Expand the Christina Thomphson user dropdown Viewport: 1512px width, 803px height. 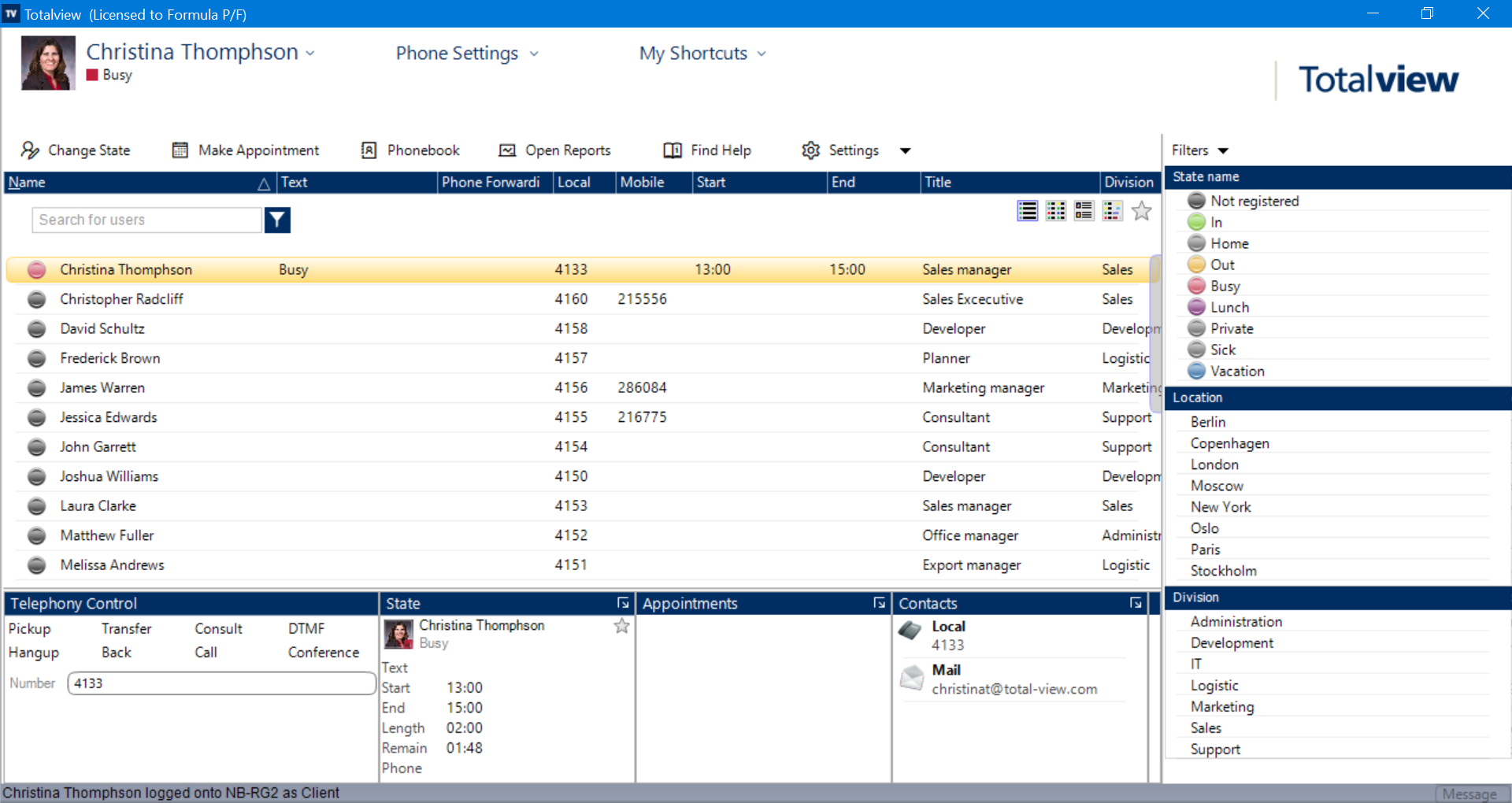tap(310, 54)
